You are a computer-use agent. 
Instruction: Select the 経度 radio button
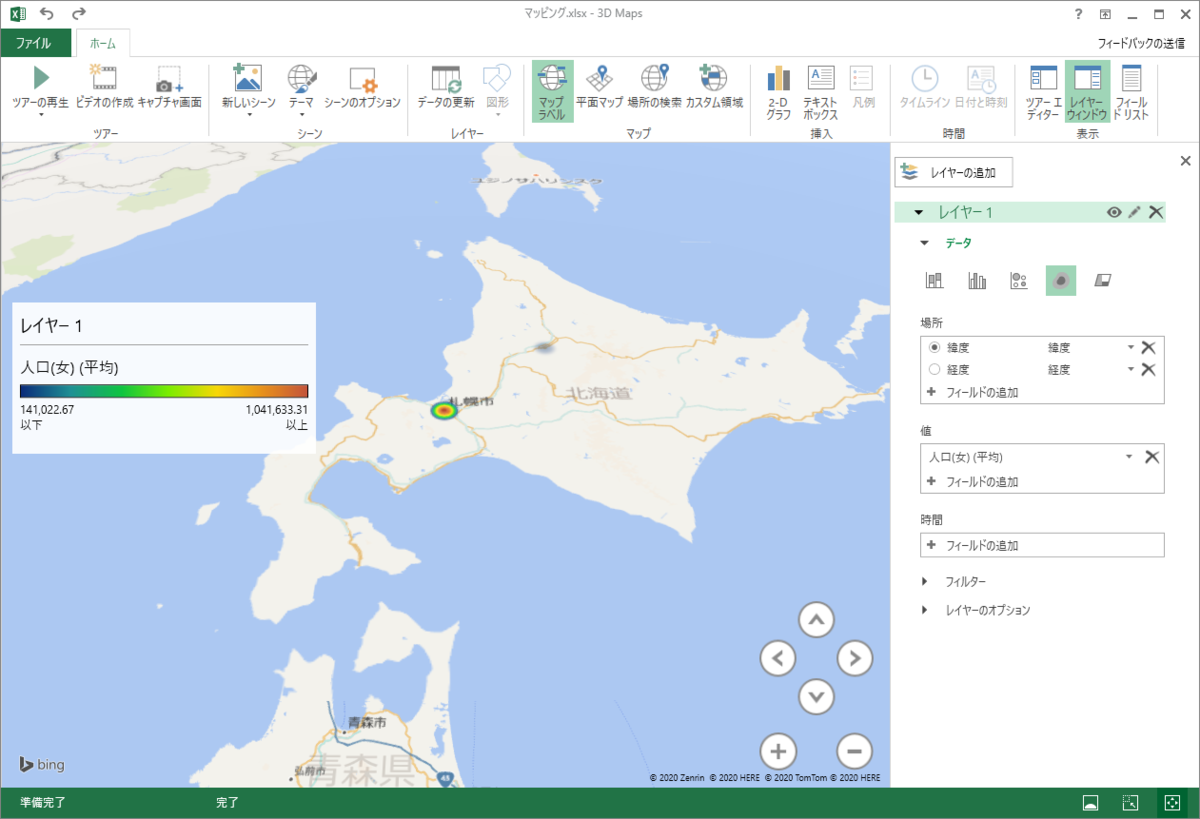935,369
